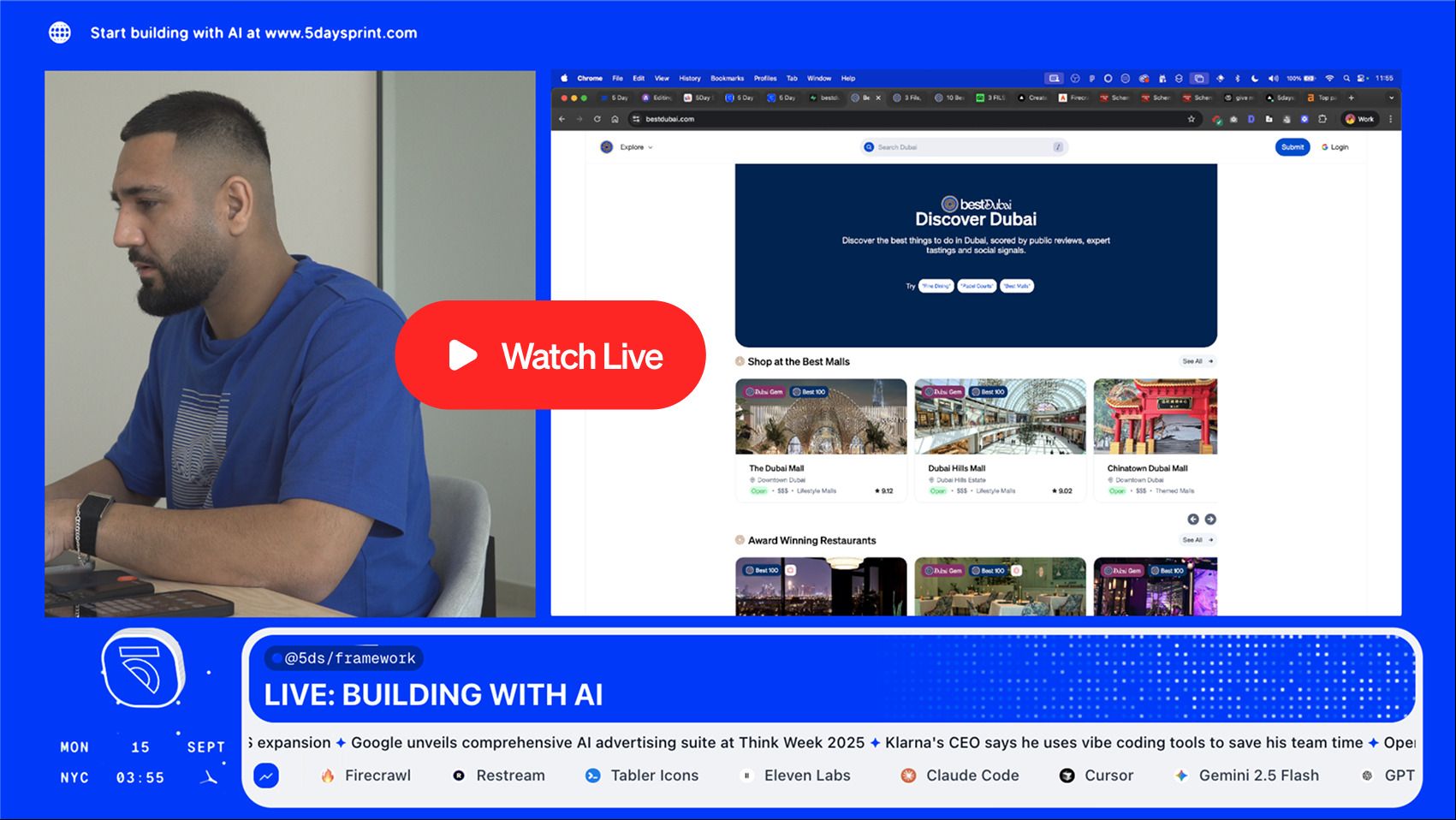1456x820 pixels.
Task: Select the Fine Dining suggestion chip
Action: (x=936, y=286)
